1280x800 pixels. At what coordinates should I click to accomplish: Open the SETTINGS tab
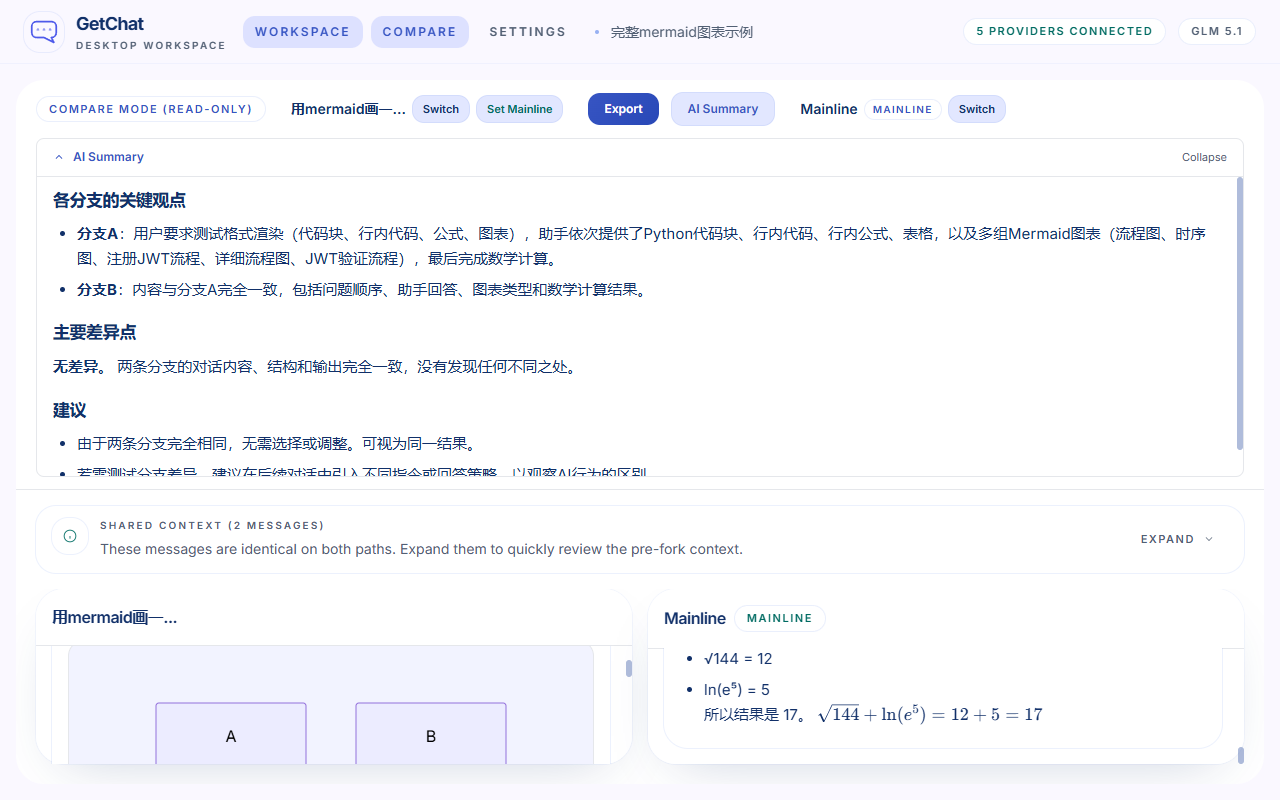(x=527, y=32)
